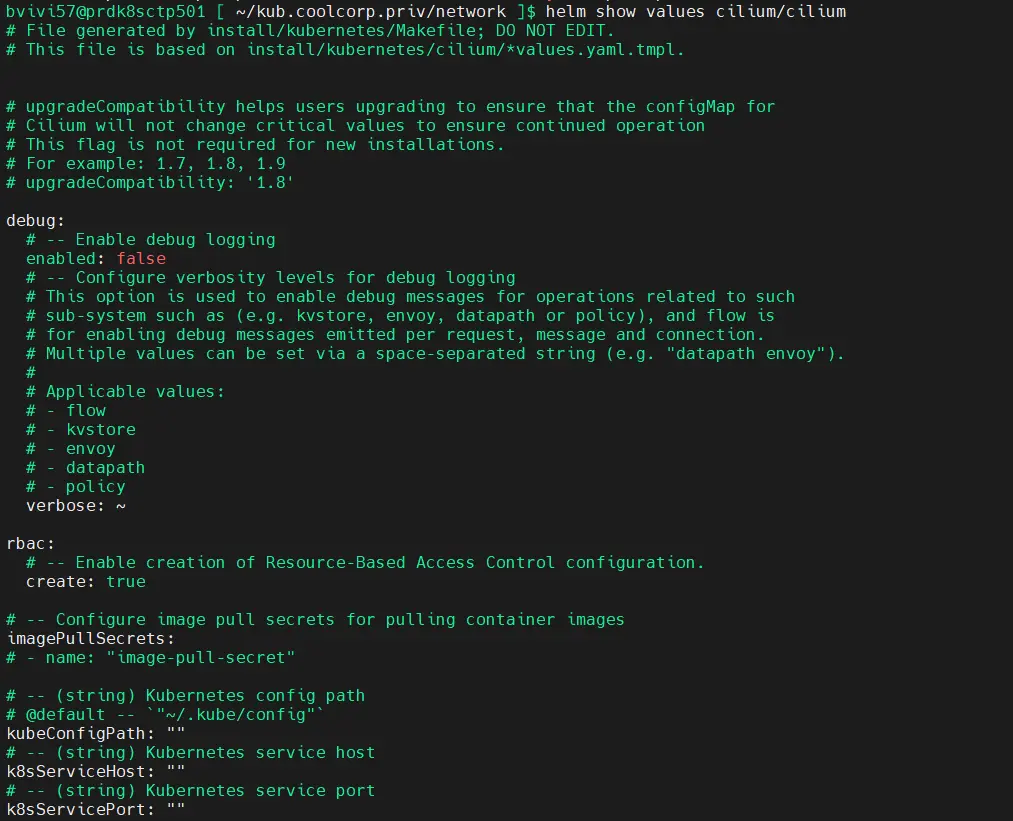Click the 'debug:' key line
This screenshot has height=821, width=1013.
[36, 220]
